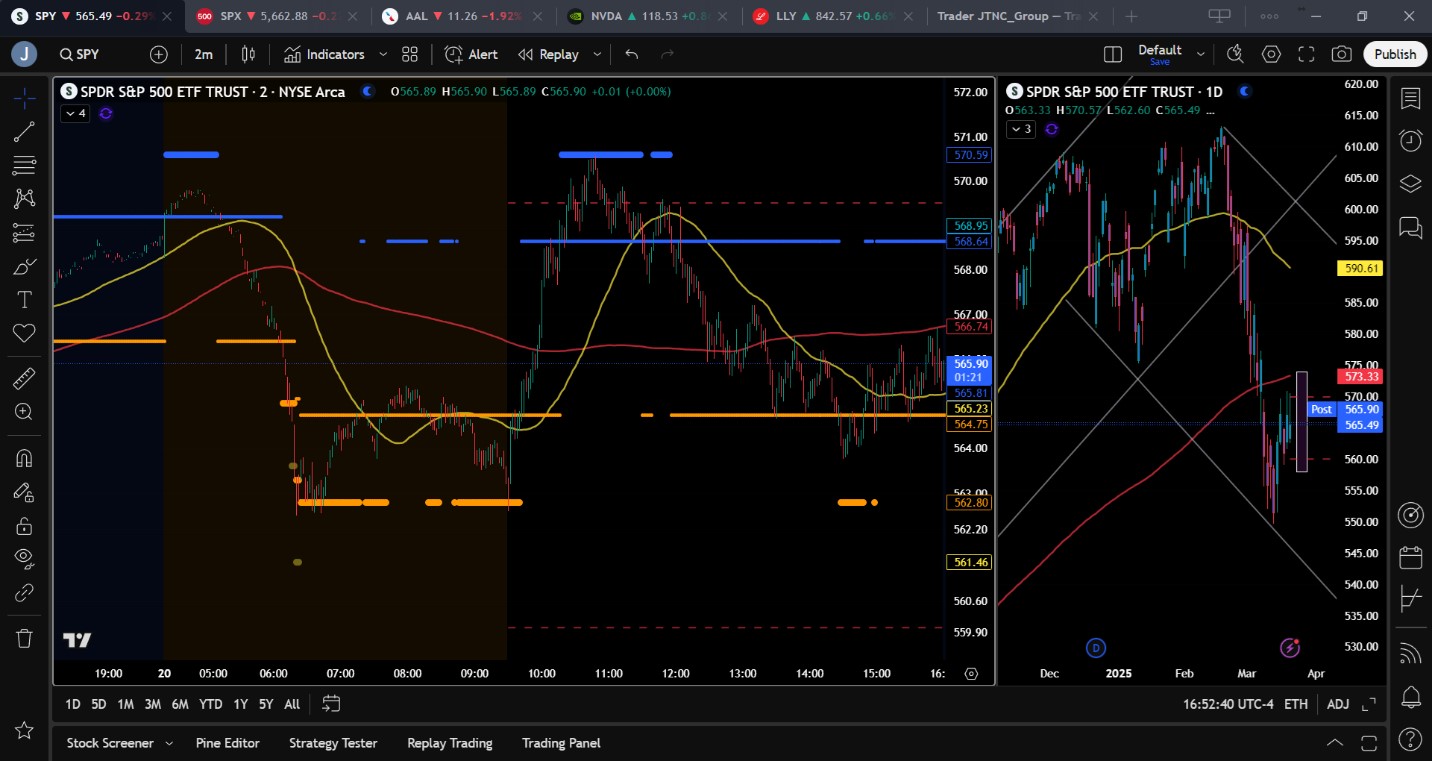Open the candlestick chart type menu
The image size is (1432, 761).
[248, 54]
